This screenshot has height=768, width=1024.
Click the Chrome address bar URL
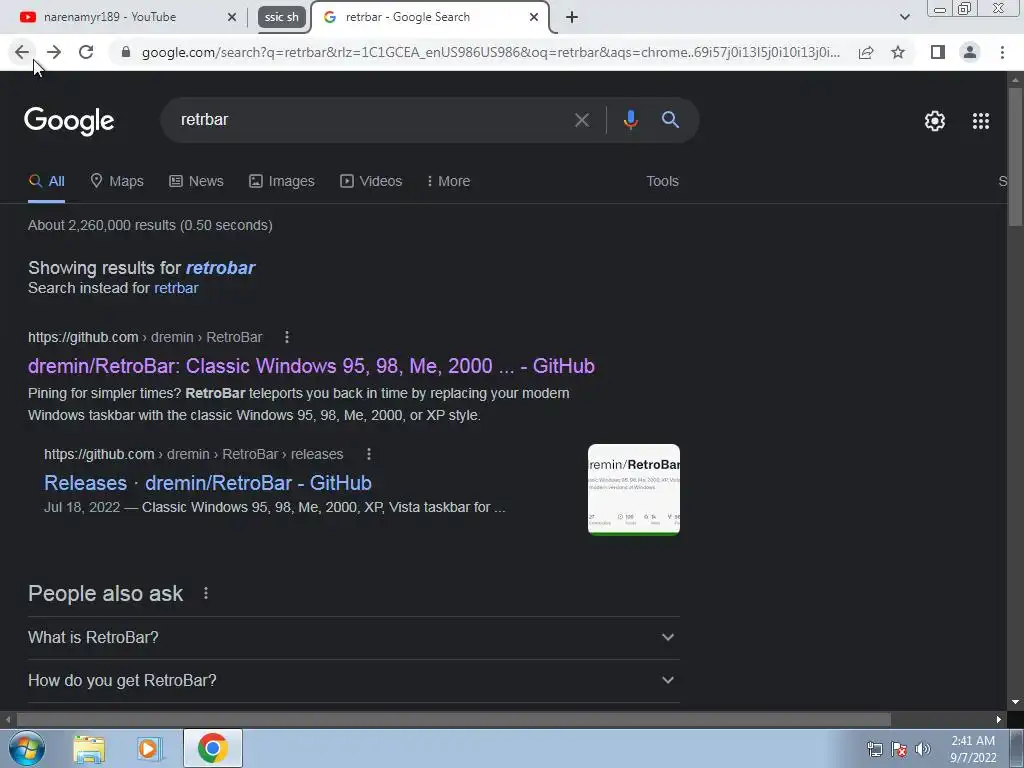(x=490, y=52)
